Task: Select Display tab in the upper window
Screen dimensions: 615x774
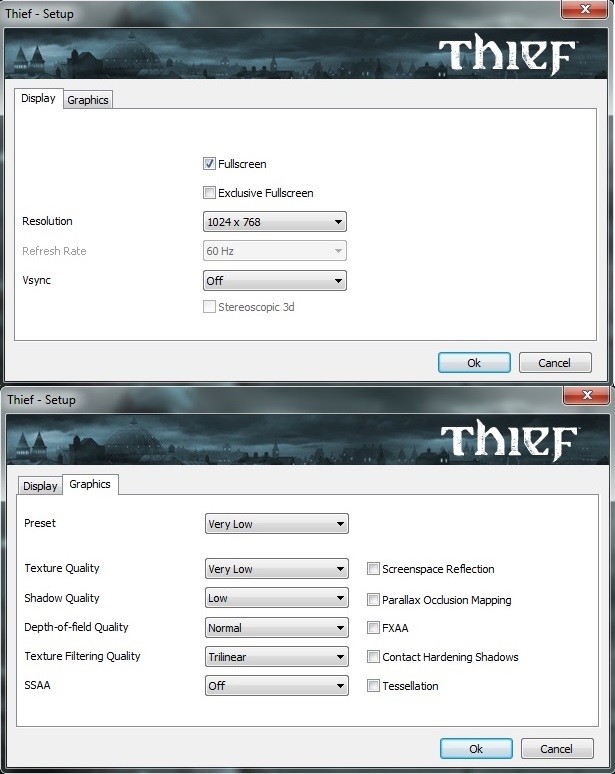Action: 38,98
